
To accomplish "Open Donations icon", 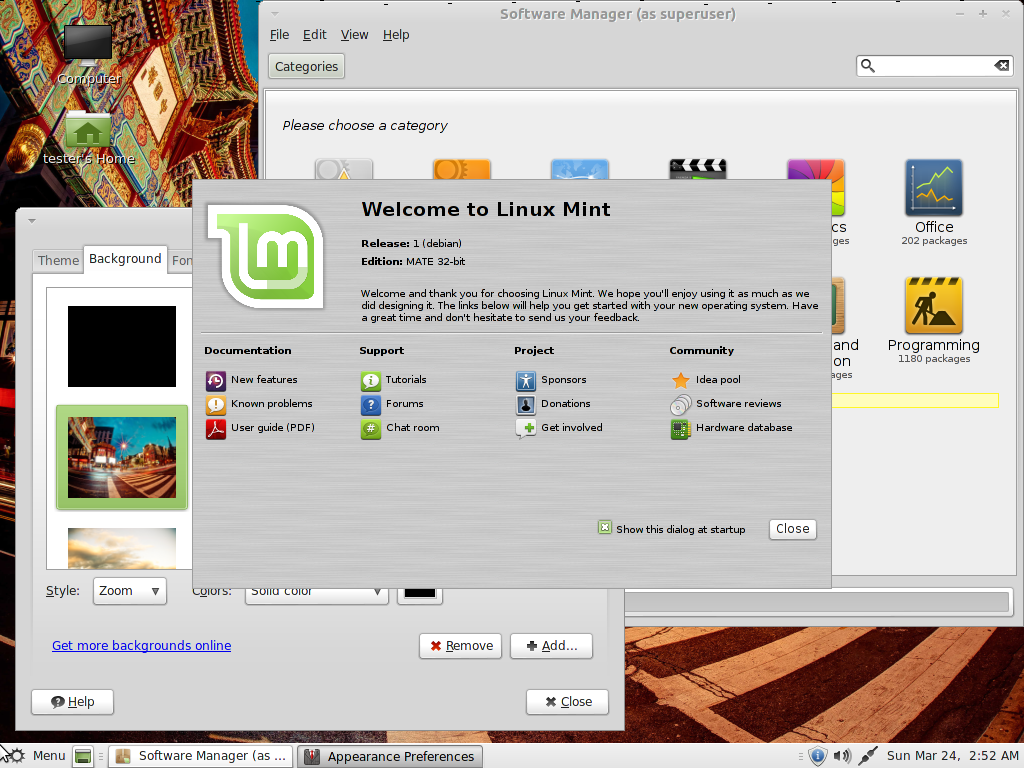I will click(x=526, y=405).
